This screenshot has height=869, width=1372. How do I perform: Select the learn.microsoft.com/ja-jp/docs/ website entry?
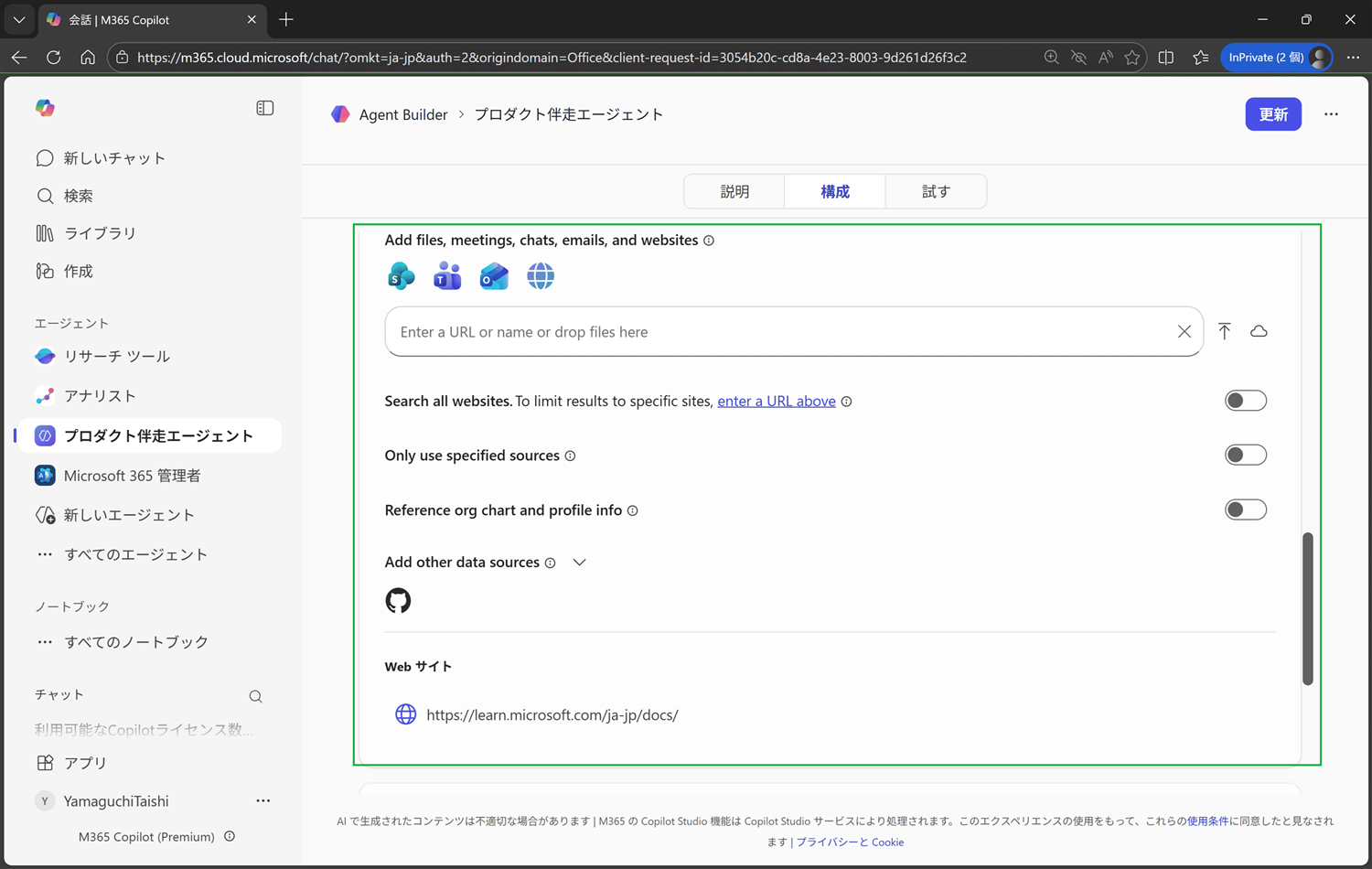click(552, 714)
